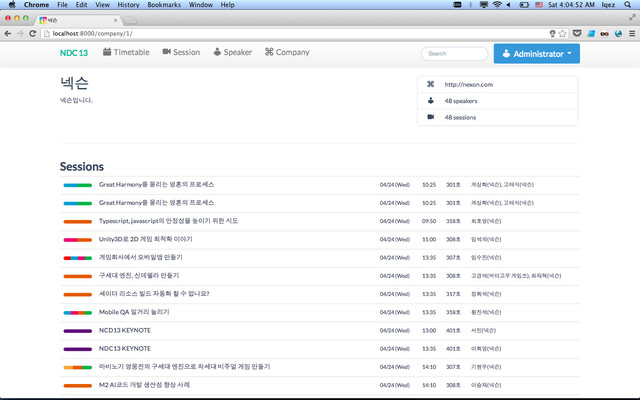The width and height of the screenshot is (640, 400).
Task: Click the 48 speakers count text
Action: pyautogui.click(x=461, y=101)
